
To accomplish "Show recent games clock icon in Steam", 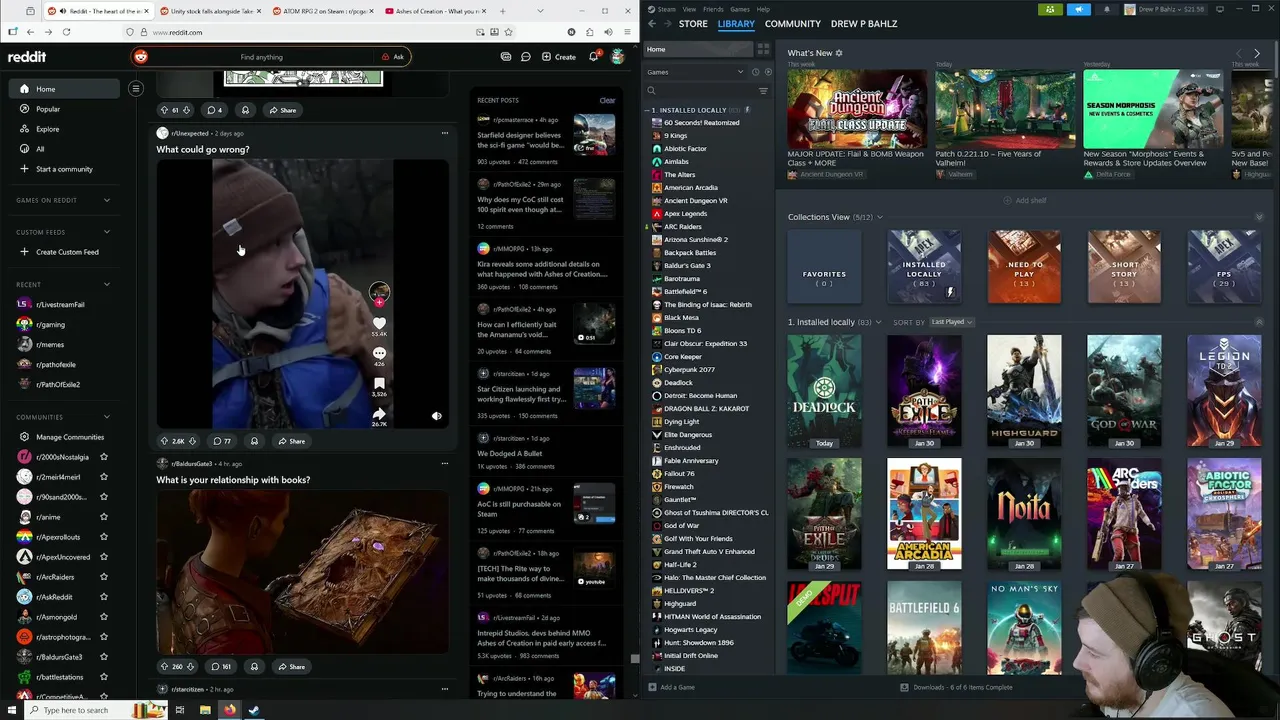I will pyautogui.click(x=756, y=72).
